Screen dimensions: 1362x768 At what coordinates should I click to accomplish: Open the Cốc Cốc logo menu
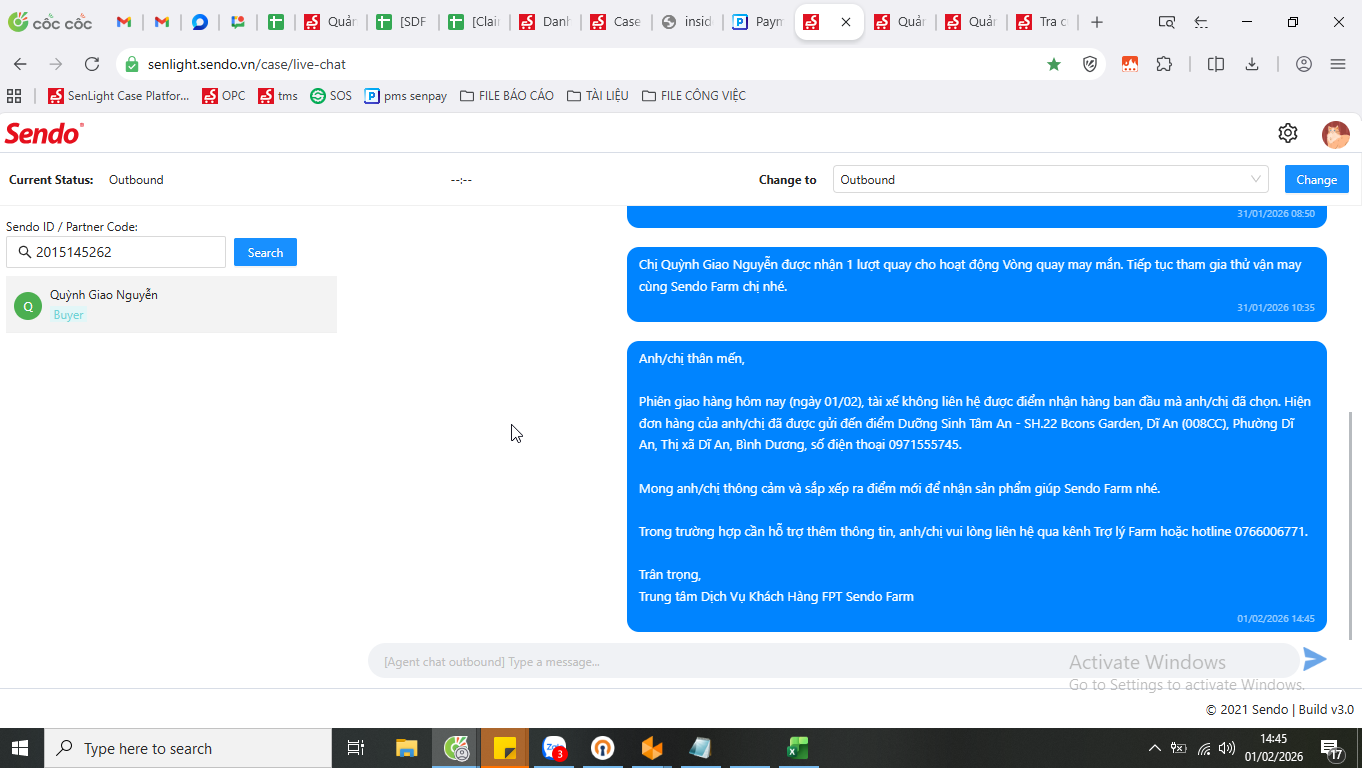tap(50, 22)
